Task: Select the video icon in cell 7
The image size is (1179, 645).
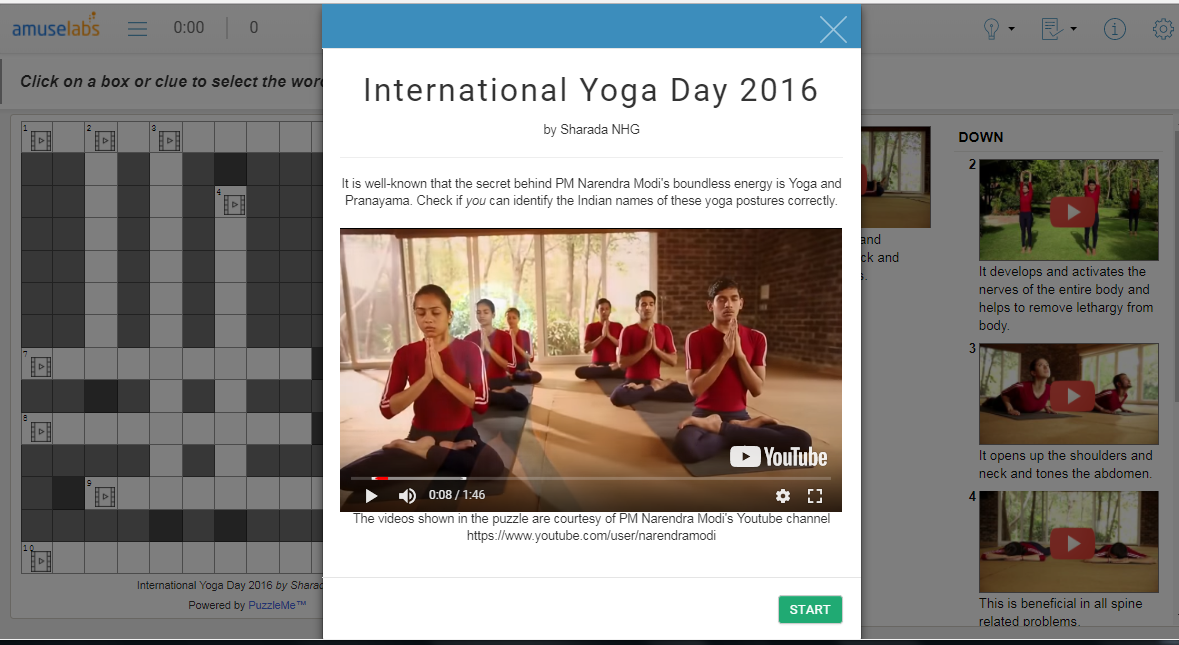Action: pyautogui.click(x=40, y=368)
